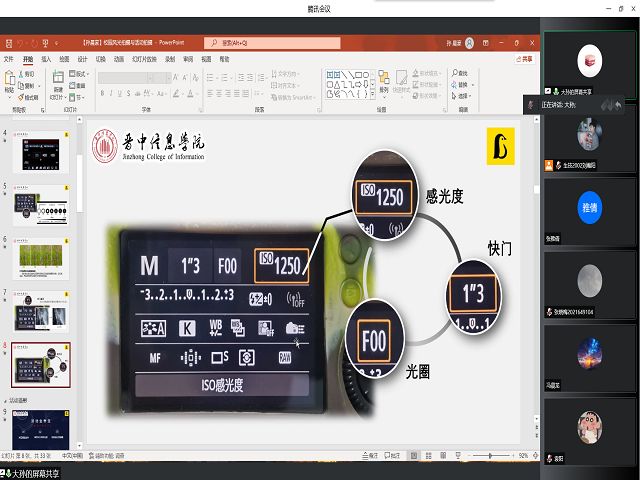Screen dimensions: 640x480
Task: Toggle Text Shadow formatting
Action: pyautogui.click(x=129, y=93)
